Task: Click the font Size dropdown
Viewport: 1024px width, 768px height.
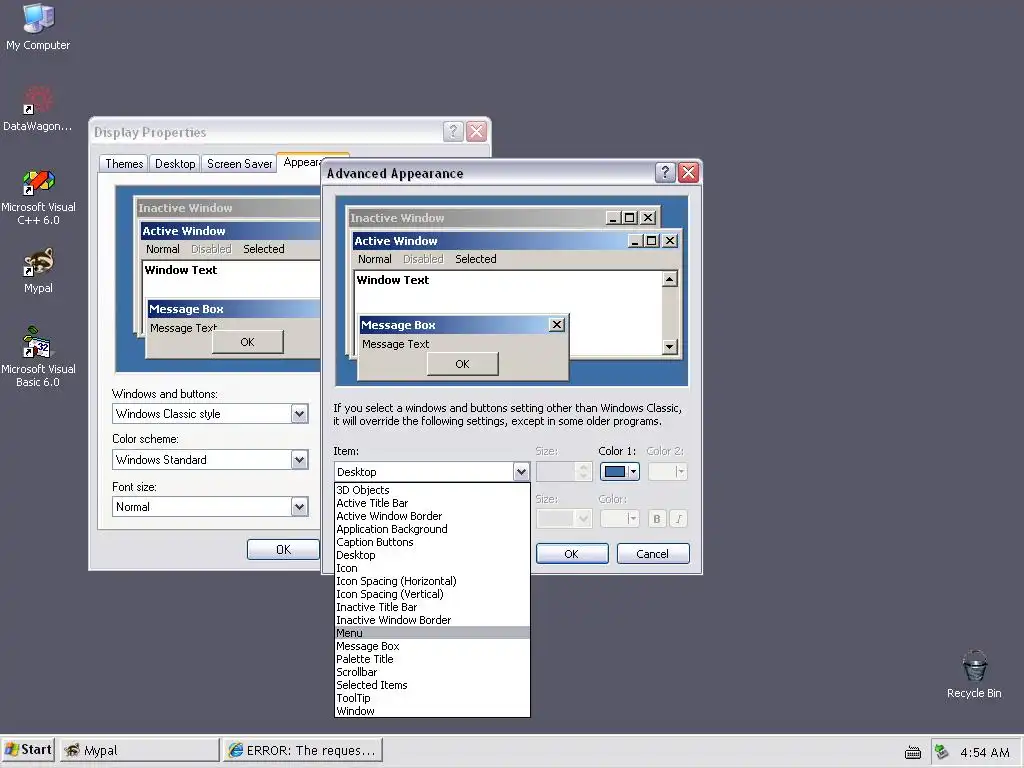Action: tap(564, 519)
